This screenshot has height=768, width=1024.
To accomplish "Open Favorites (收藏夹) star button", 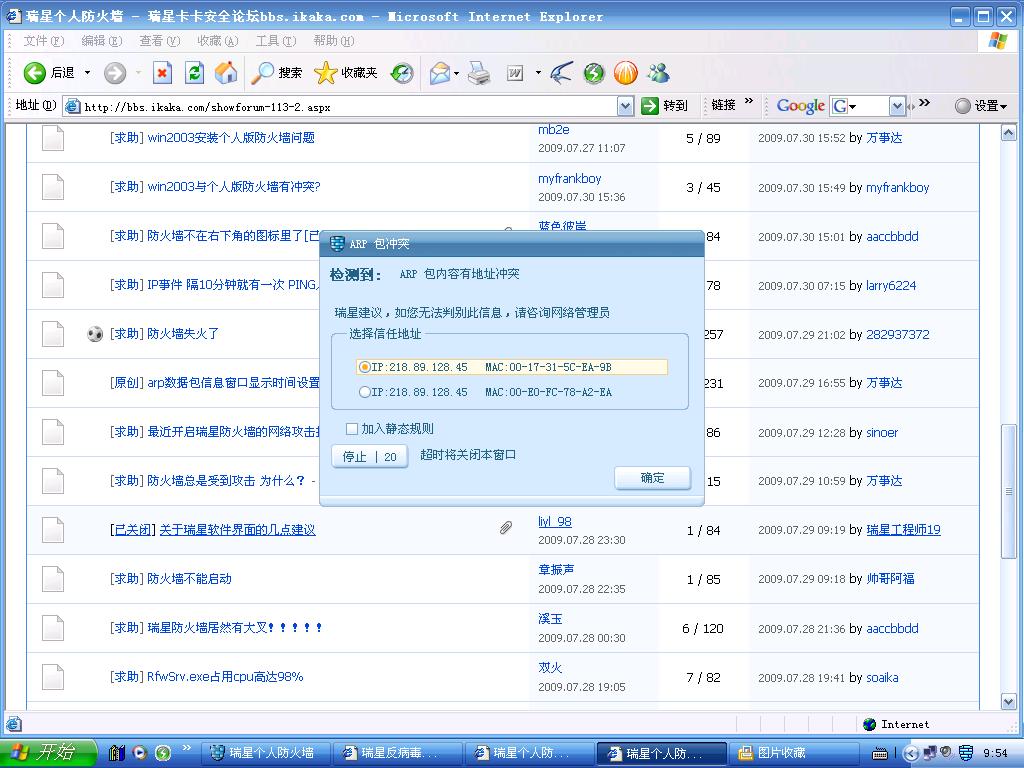I will click(345, 72).
